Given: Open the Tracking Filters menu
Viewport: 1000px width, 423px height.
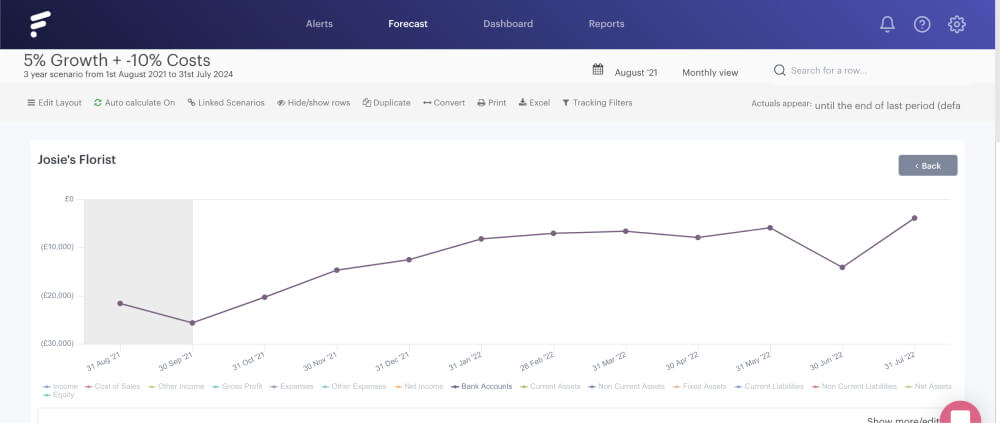Looking at the screenshot, I should (597, 103).
